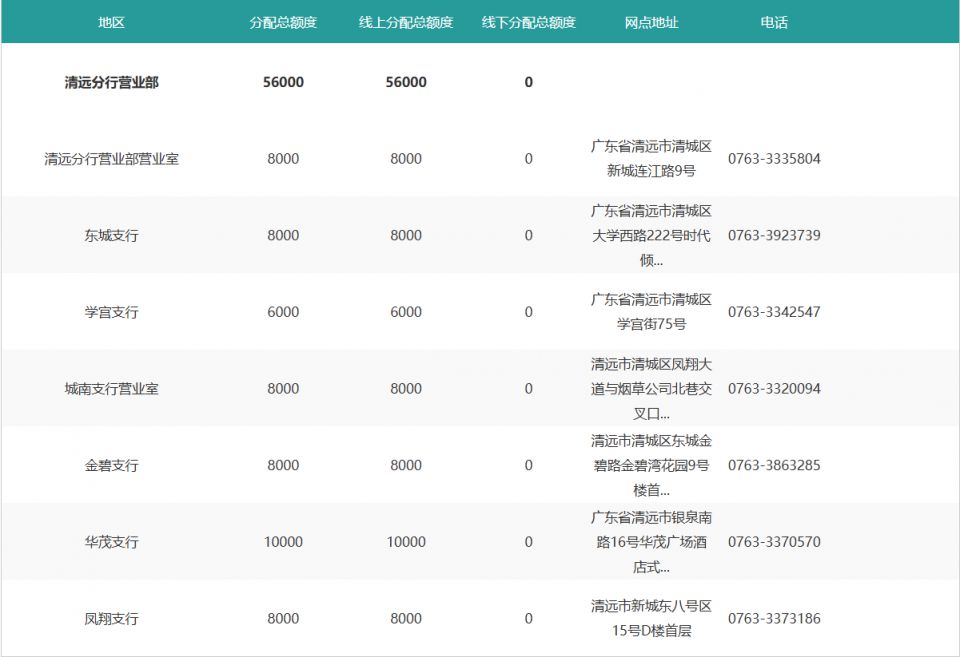This screenshot has height=657, width=960.
Task: Click phone number 0763-3373186
Action: [x=773, y=619]
